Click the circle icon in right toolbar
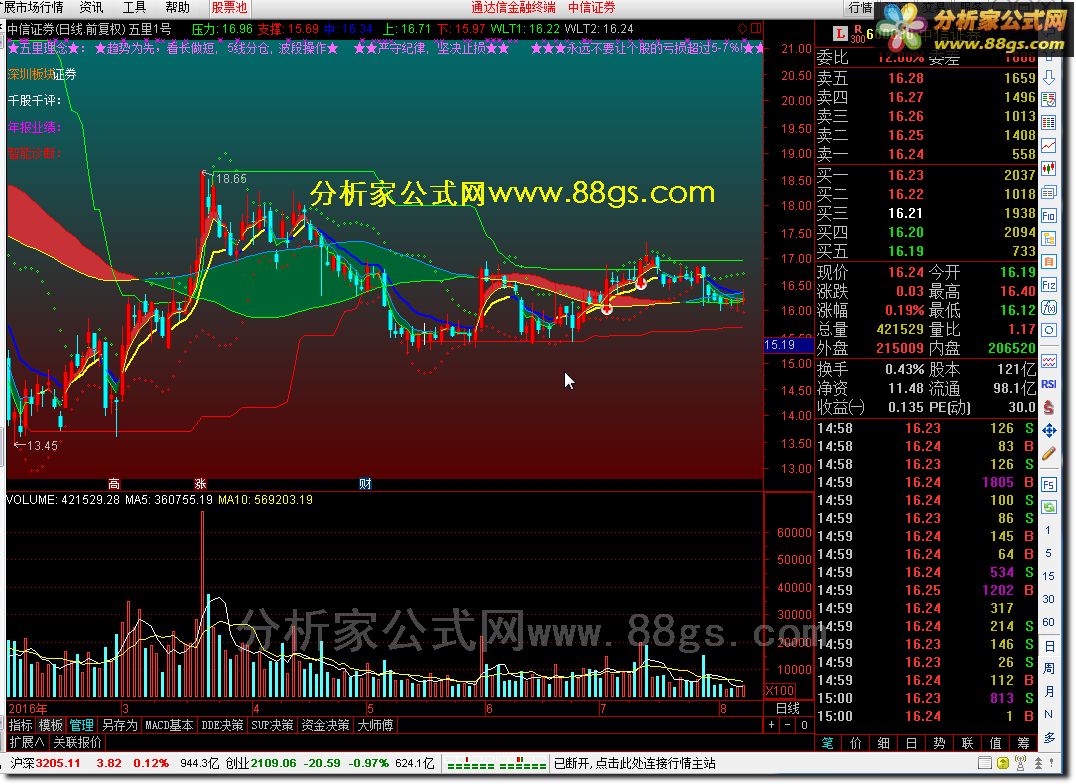Image resolution: width=1076 pixels, height=784 pixels. [1049, 330]
